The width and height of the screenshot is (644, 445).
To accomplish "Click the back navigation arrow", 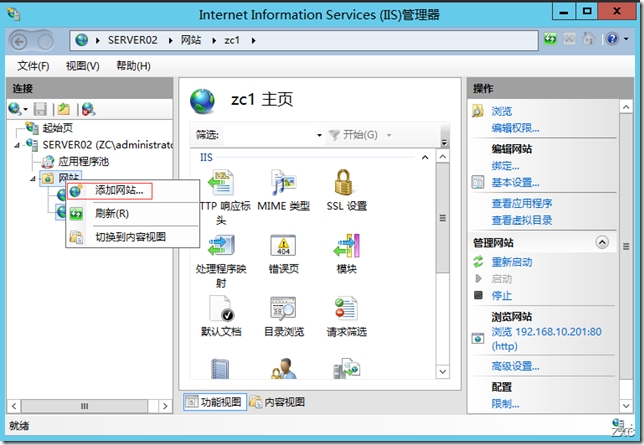I will [18, 41].
